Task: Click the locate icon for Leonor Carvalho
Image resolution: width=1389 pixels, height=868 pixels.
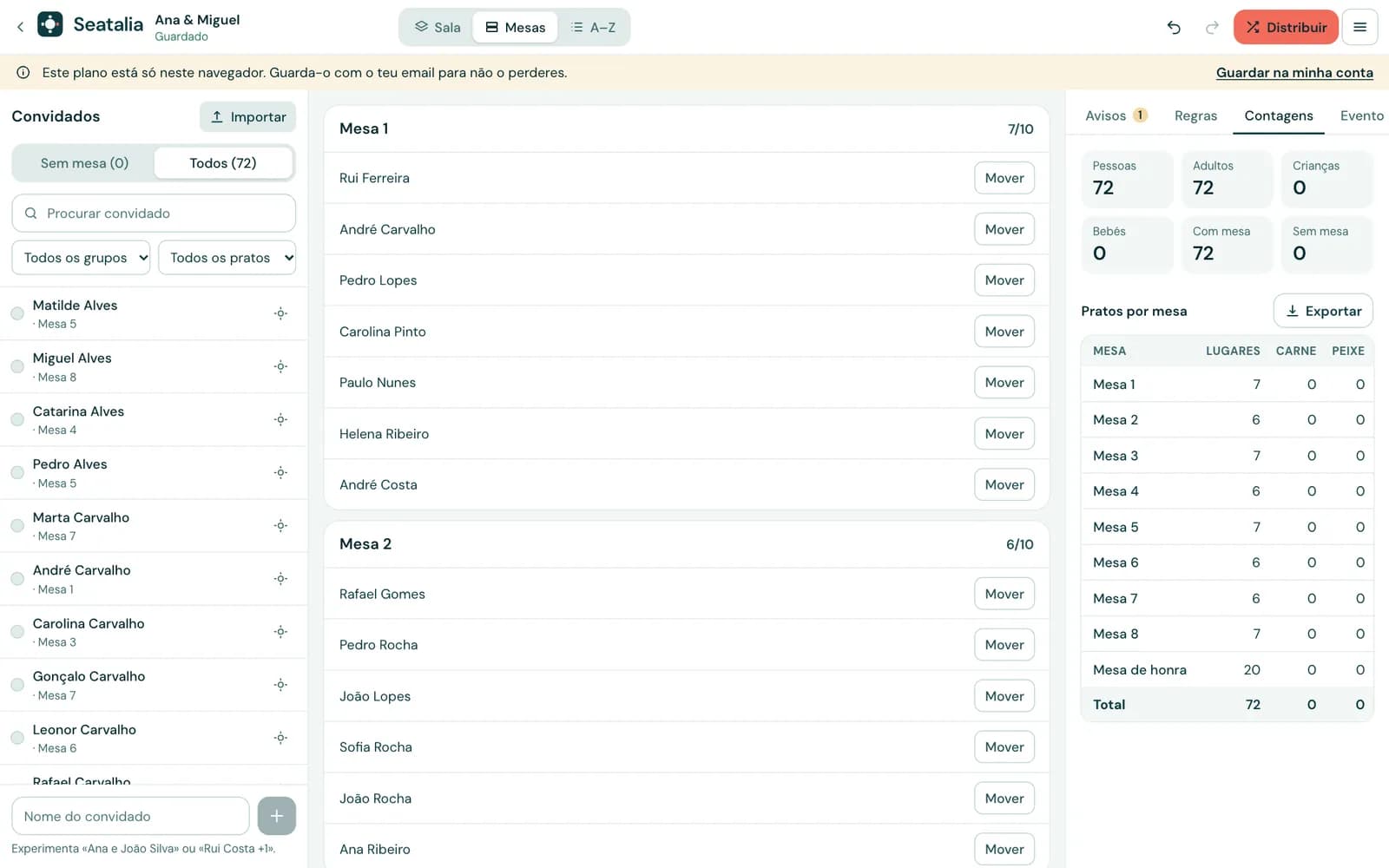Action: point(280,738)
